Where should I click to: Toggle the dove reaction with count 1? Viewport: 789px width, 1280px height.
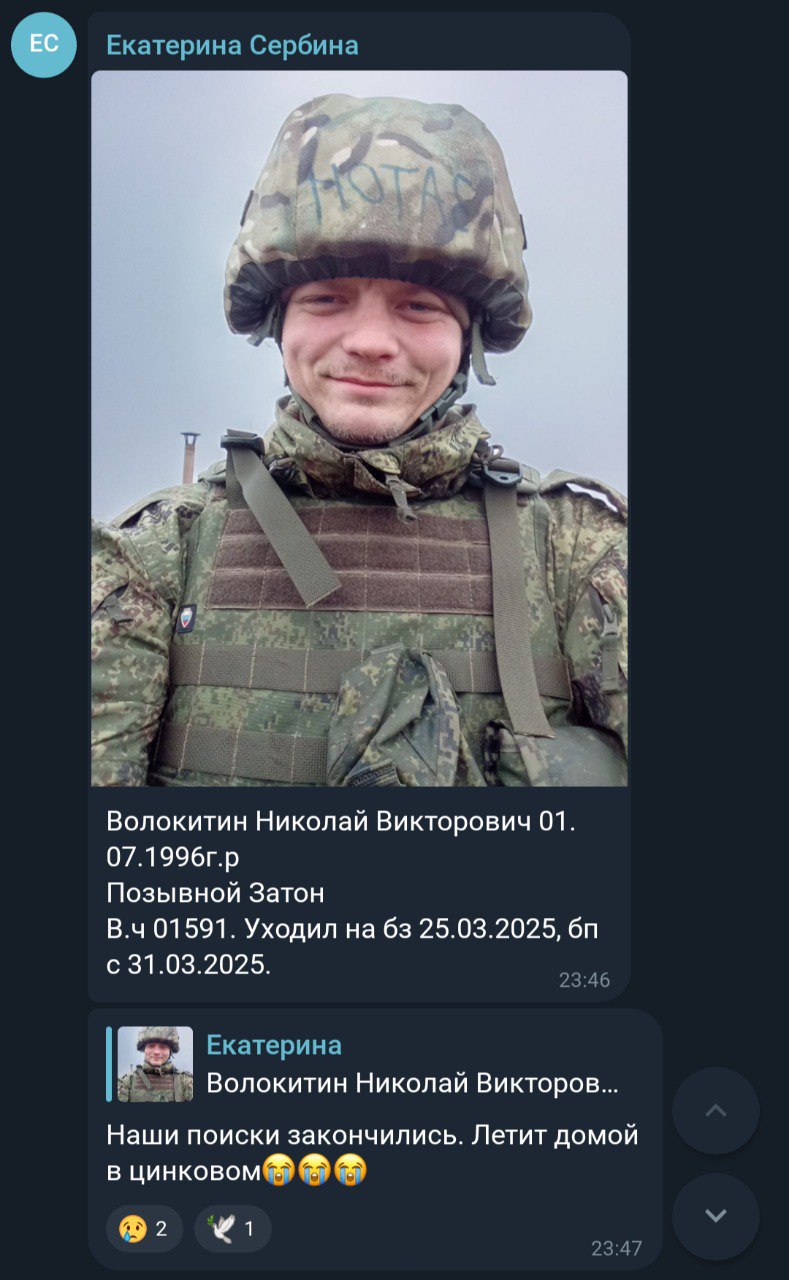click(232, 1228)
